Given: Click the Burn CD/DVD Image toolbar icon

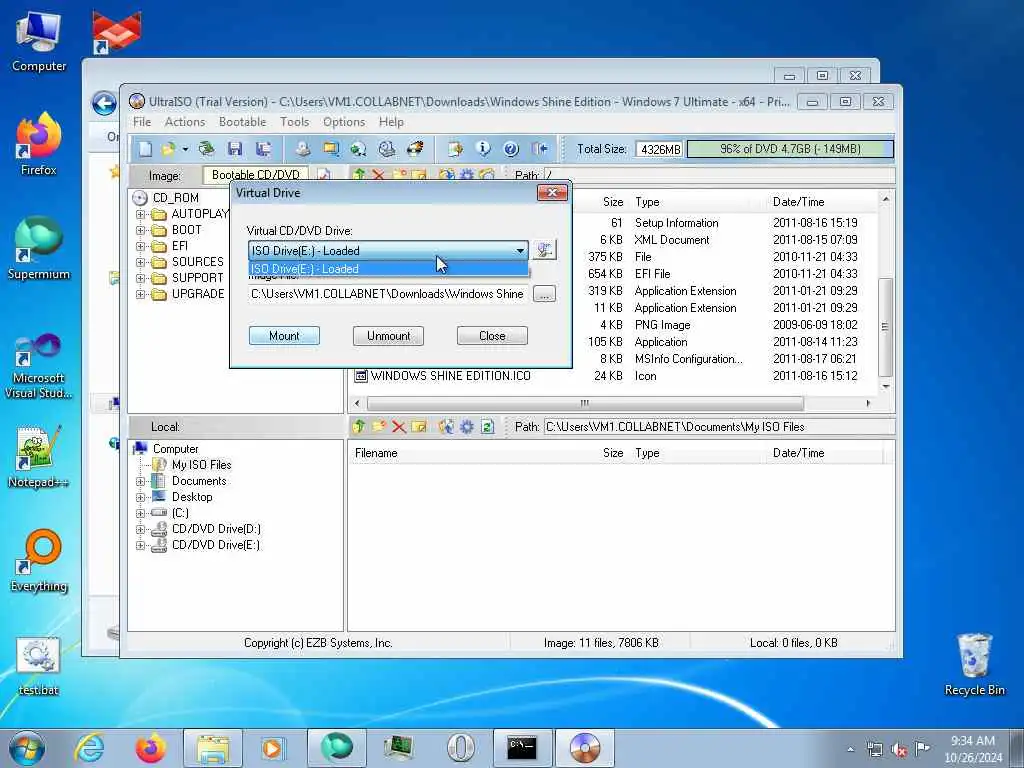Looking at the screenshot, I should [x=415, y=149].
